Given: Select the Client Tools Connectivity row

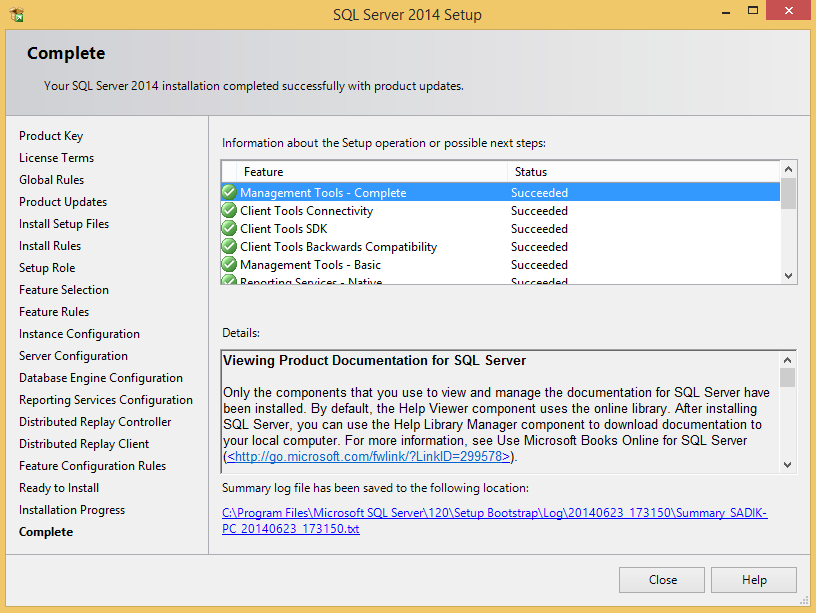Looking at the screenshot, I should pyautogui.click(x=501, y=210).
